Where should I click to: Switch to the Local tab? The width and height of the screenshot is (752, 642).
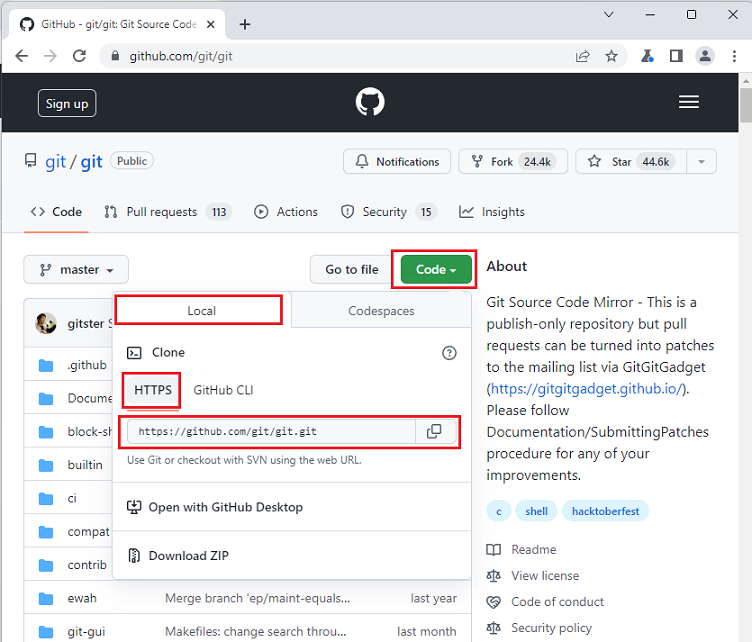tap(201, 311)
